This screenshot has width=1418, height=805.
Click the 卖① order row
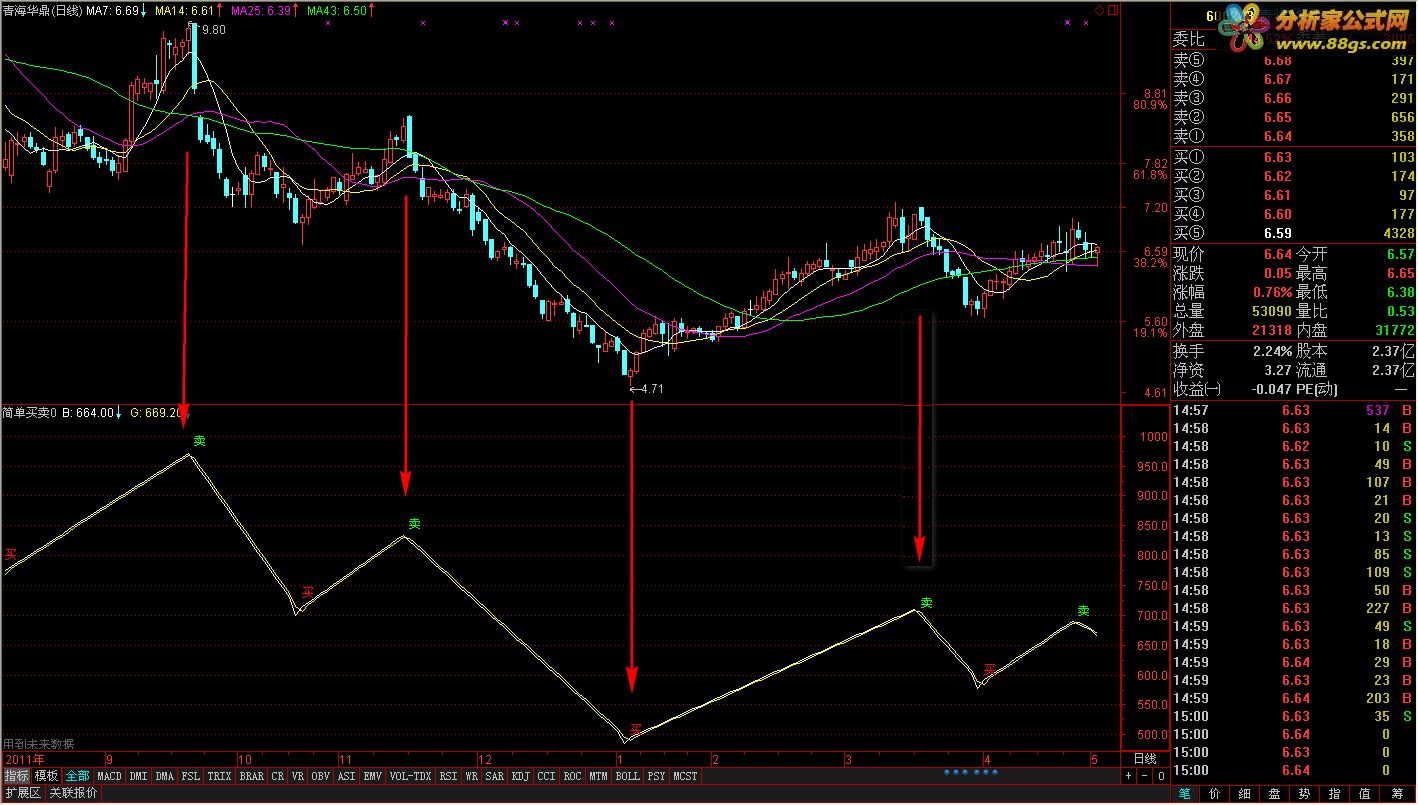[x=1294, y=136]
